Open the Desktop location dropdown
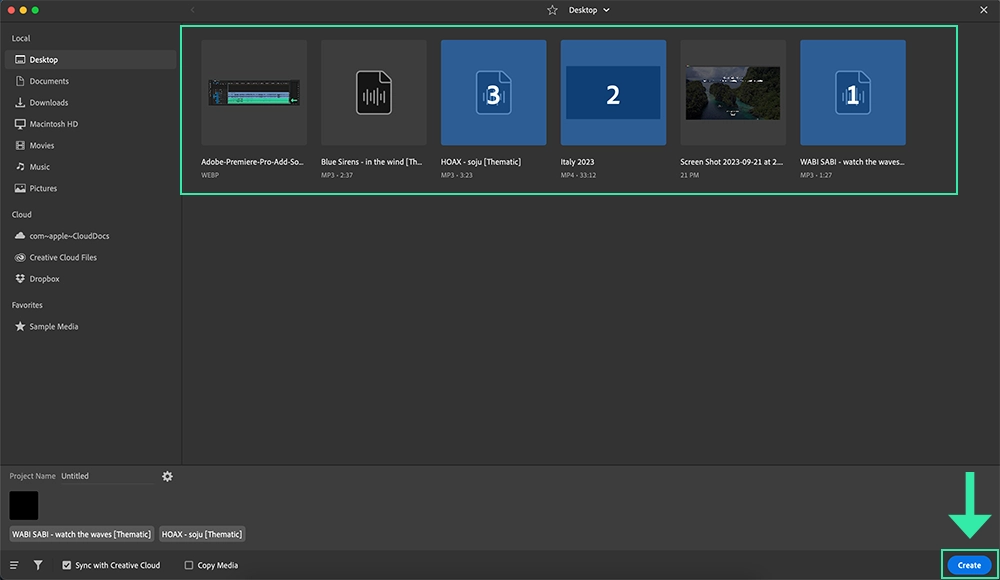1000x580 pixels. (x=588, y=10)
